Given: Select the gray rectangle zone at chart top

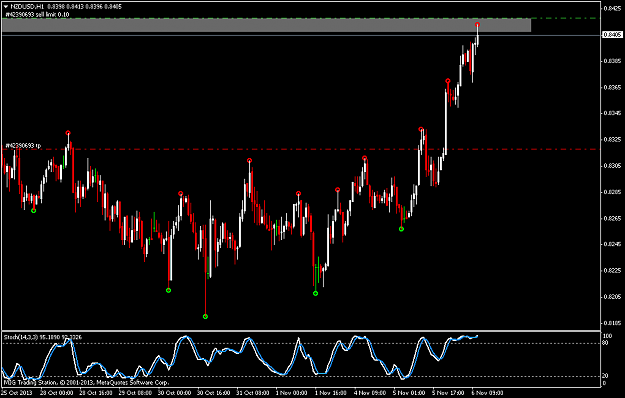Looking at the screenshot, I should 266,25.
